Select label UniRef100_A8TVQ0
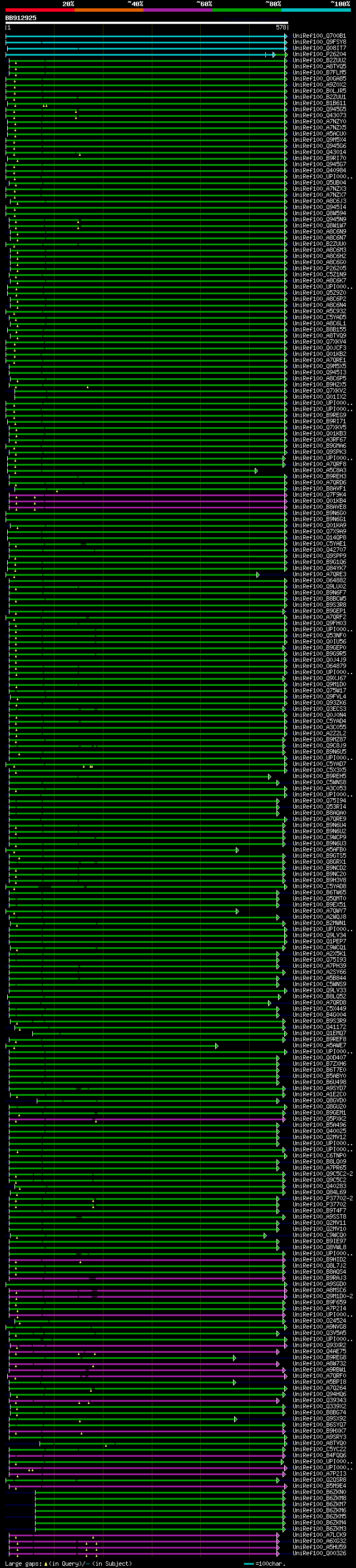 click(x=319, y=1444)
